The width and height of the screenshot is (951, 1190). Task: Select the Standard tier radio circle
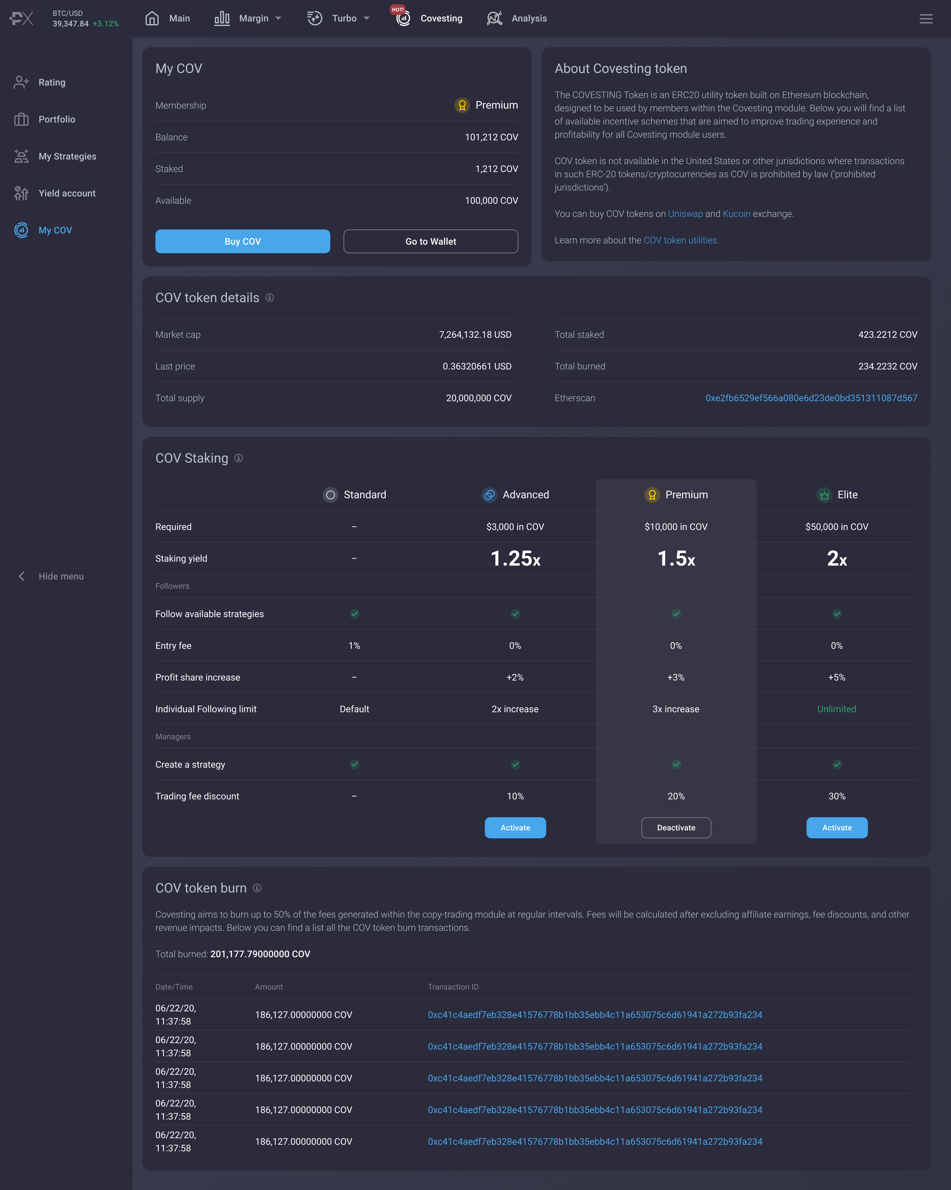[x=330, y=495]
